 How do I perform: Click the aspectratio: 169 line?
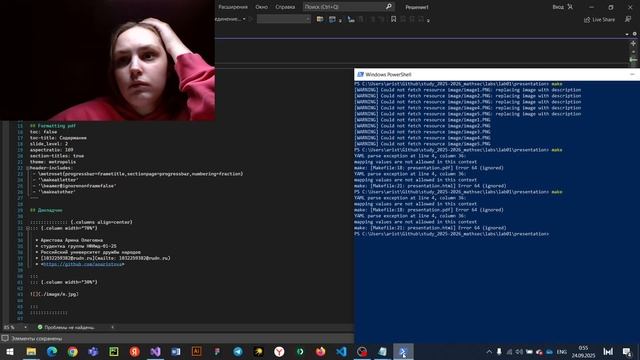[51, 150]
